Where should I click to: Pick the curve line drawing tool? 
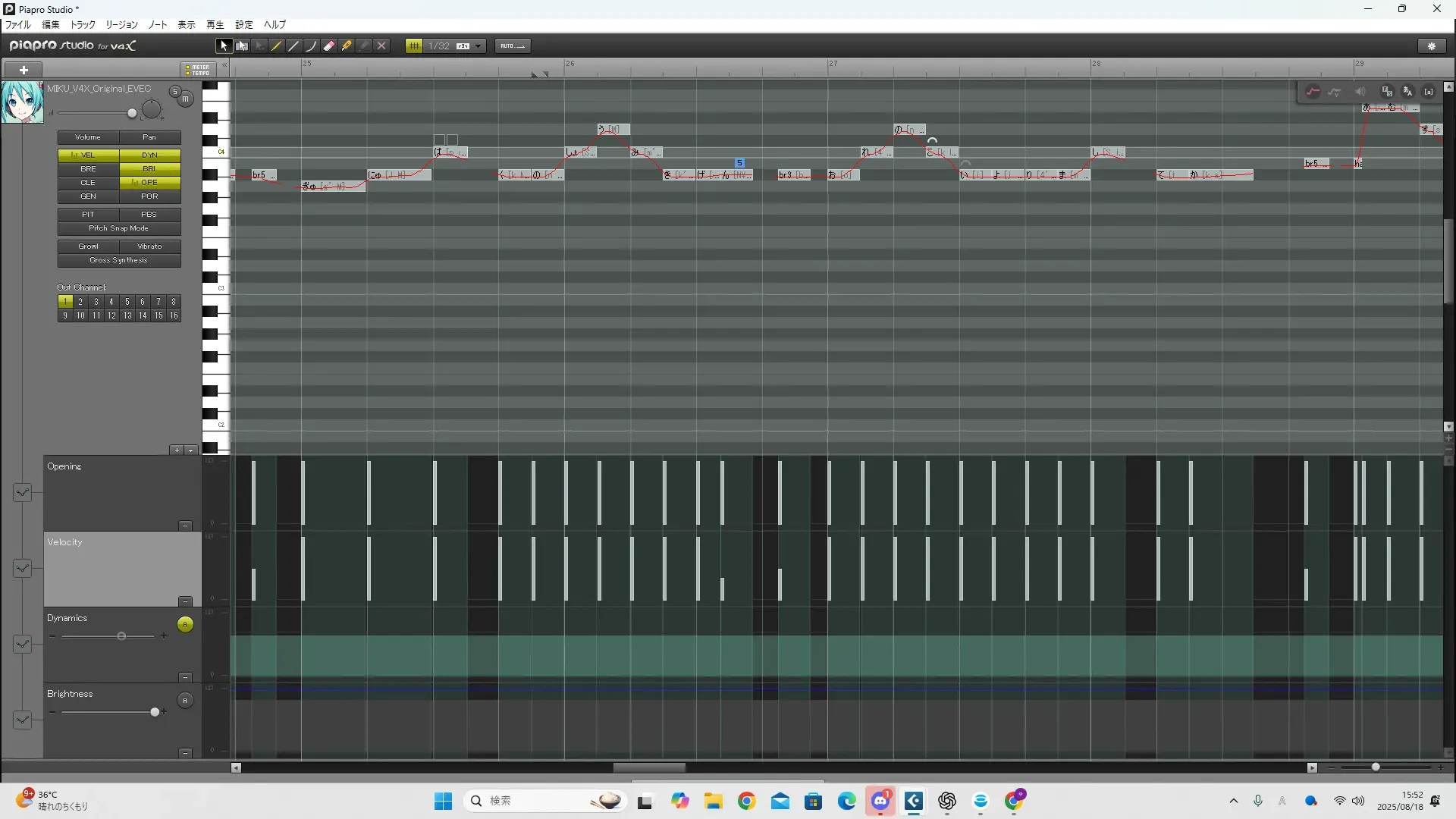311,46
